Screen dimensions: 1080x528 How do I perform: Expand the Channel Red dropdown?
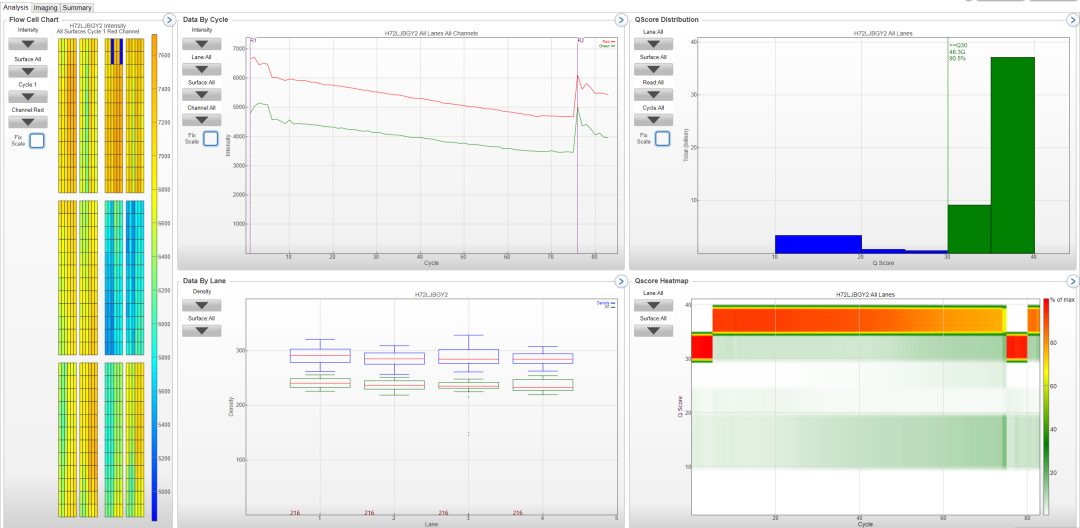(x=28, y=122)
